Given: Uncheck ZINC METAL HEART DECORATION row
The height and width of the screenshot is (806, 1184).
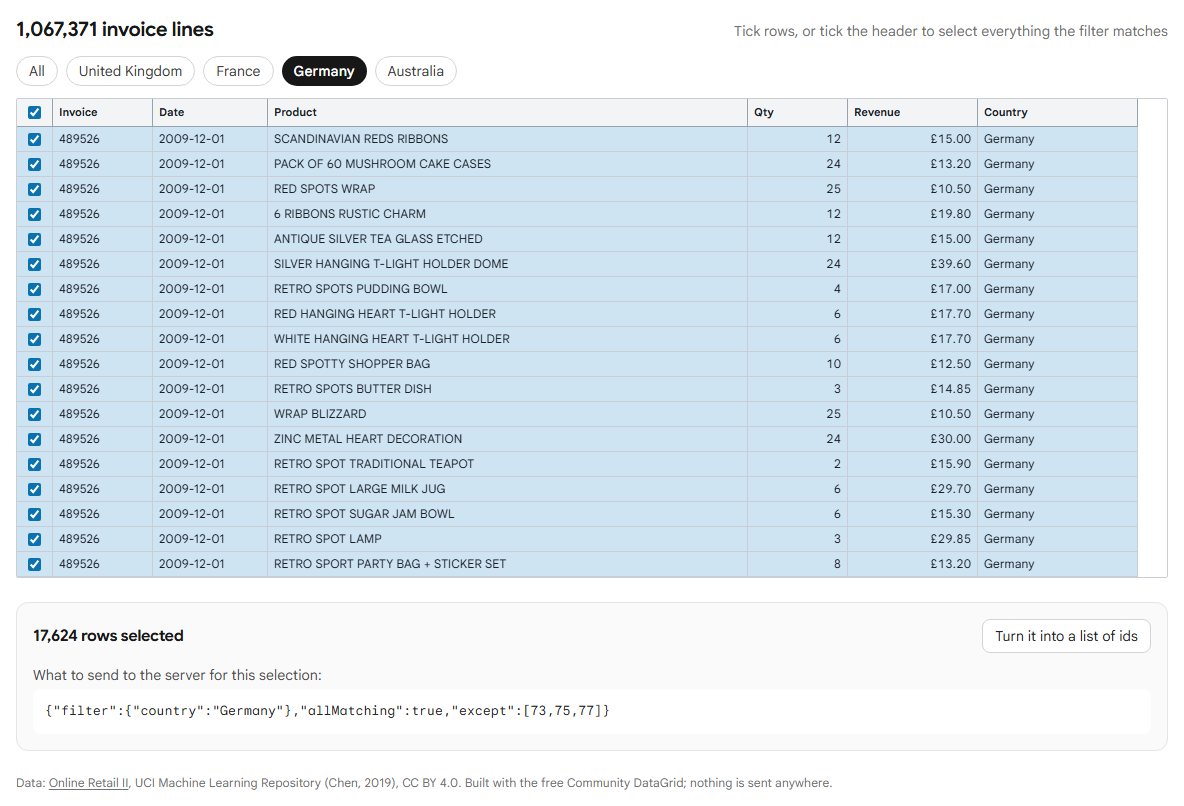Looking at the screenshot, I should pos(34,439).
